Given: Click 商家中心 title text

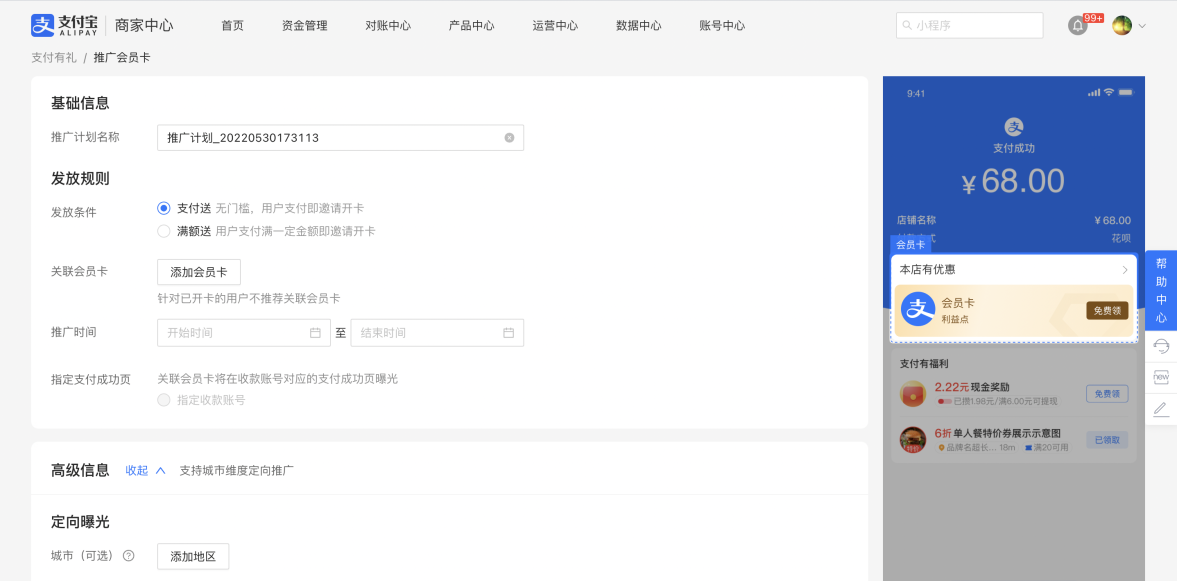Looking at the screenshot, I should tap(144, 26).
